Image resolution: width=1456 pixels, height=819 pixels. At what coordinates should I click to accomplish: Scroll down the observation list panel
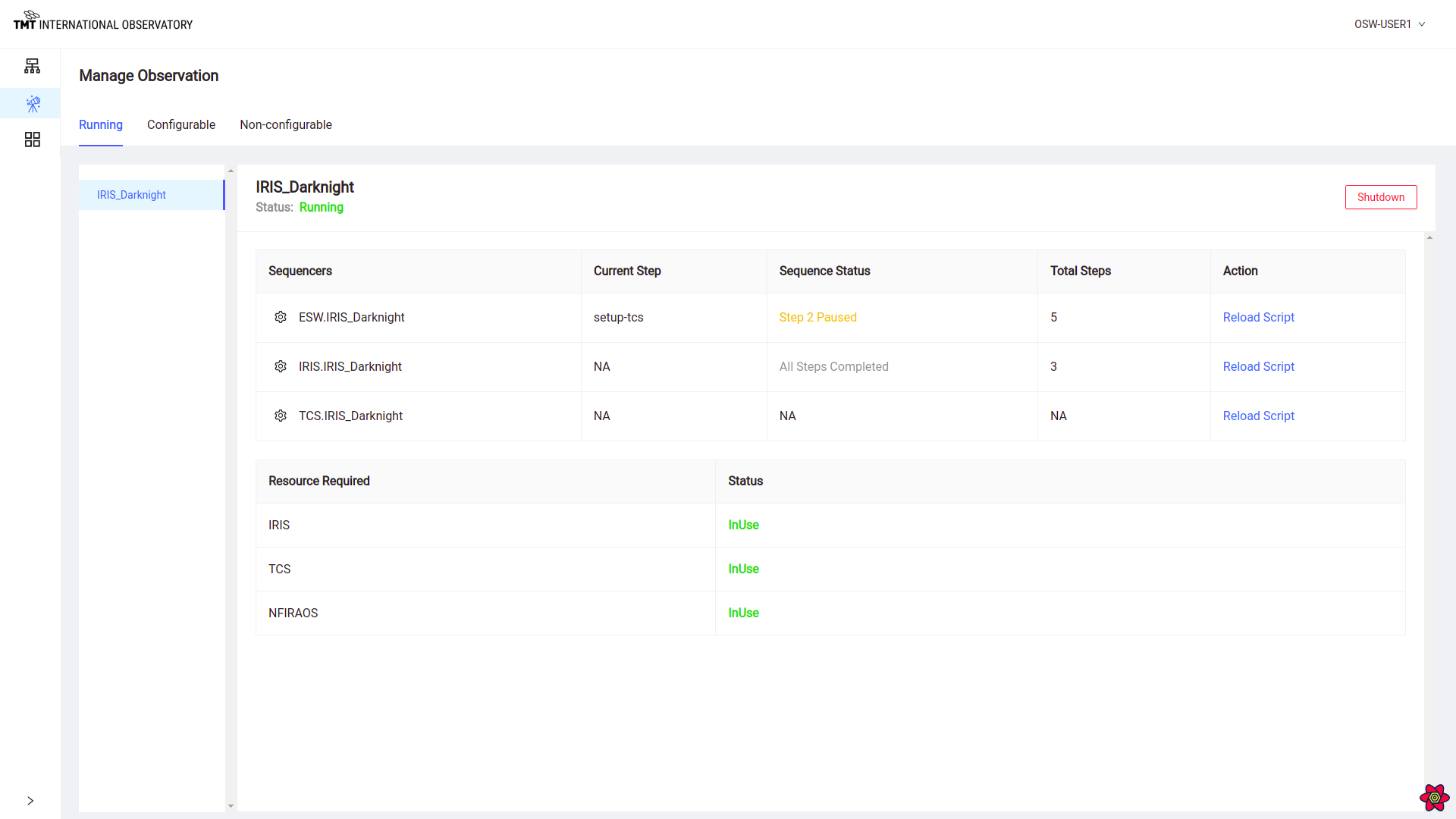(x=231, y=805)
